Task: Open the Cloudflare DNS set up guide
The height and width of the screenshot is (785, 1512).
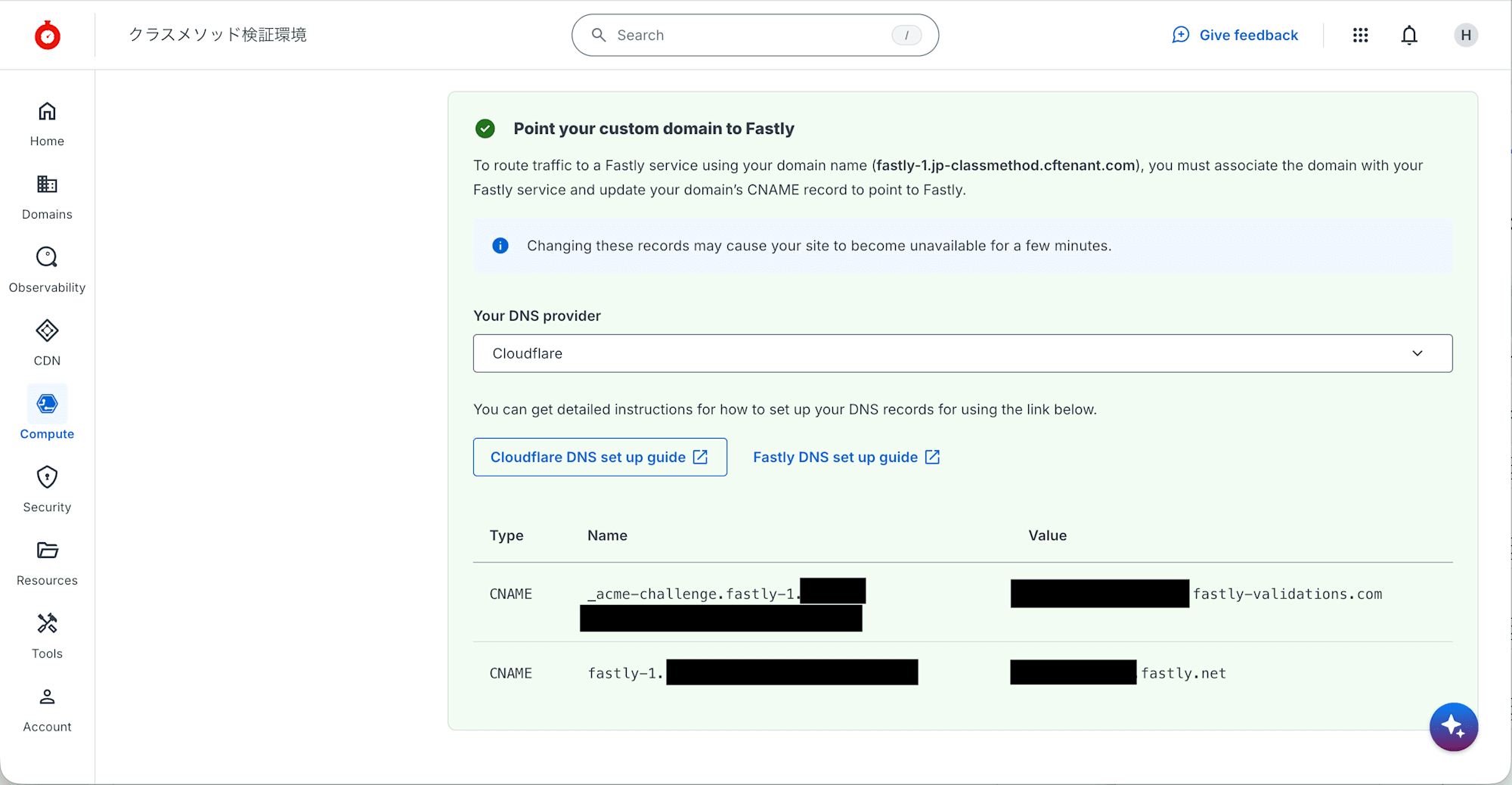Action: click(600, 457)
